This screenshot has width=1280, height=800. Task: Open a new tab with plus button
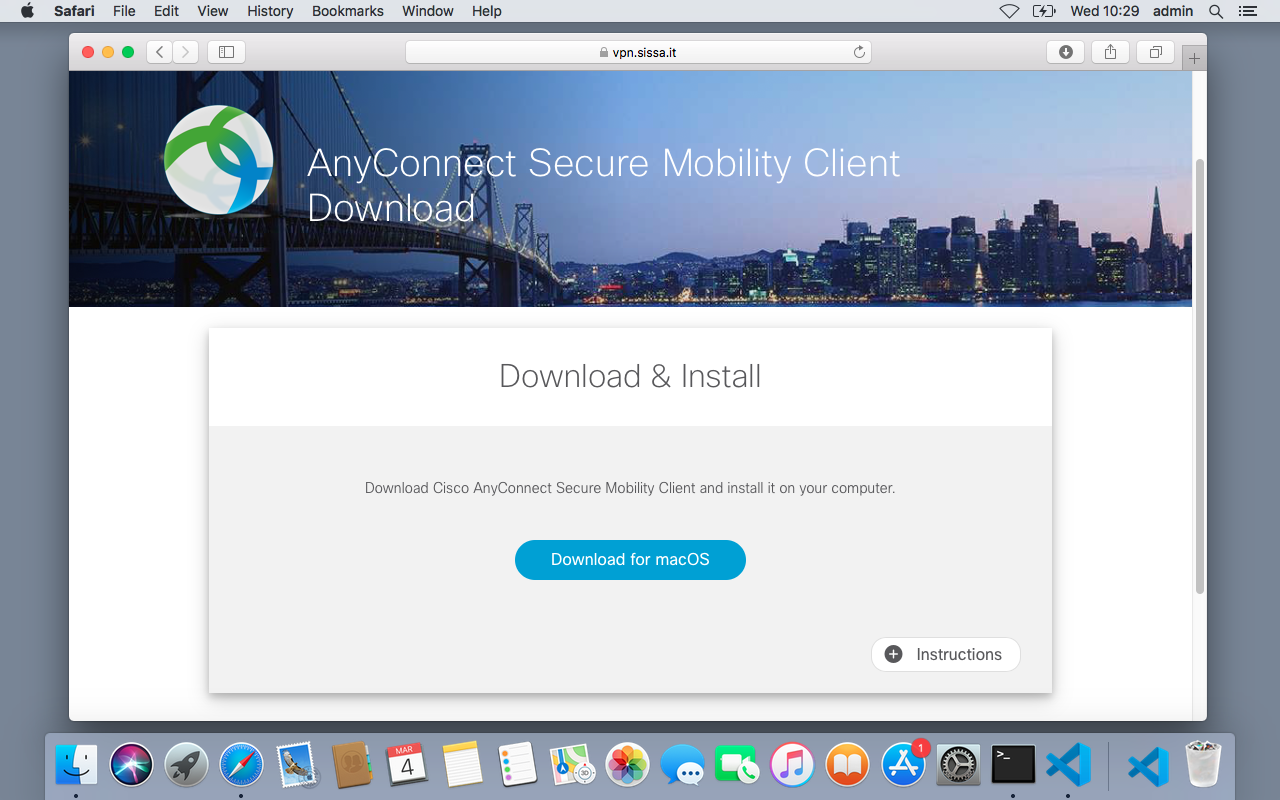1194,59
